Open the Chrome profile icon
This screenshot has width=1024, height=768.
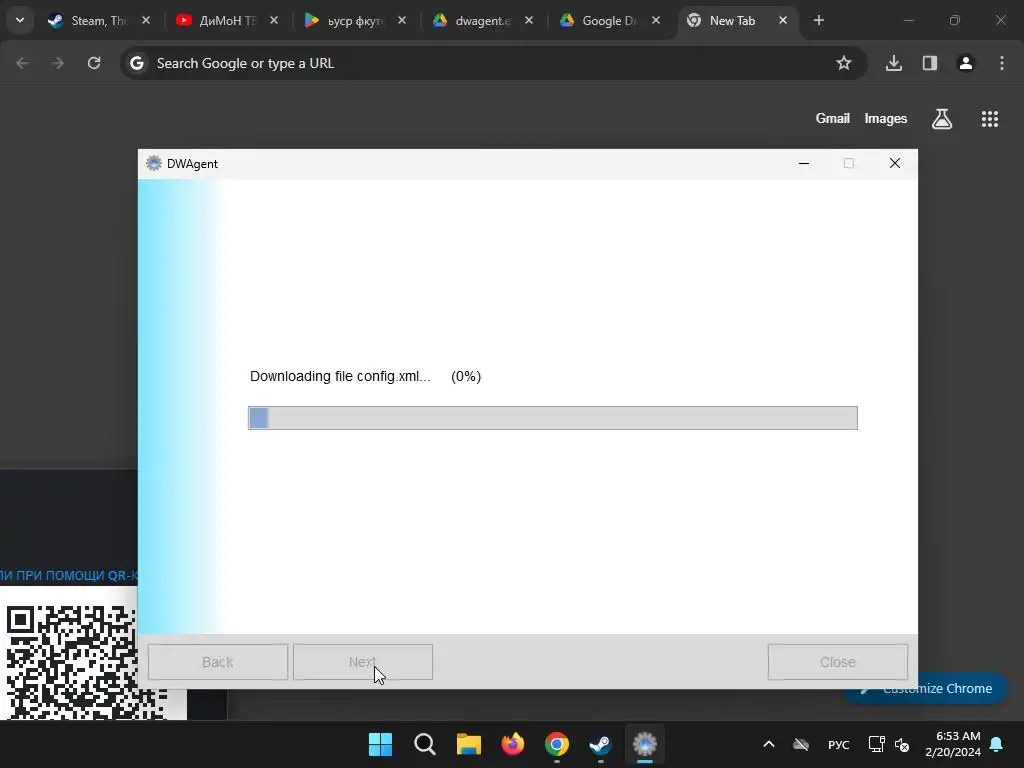[x=966, y=63]
